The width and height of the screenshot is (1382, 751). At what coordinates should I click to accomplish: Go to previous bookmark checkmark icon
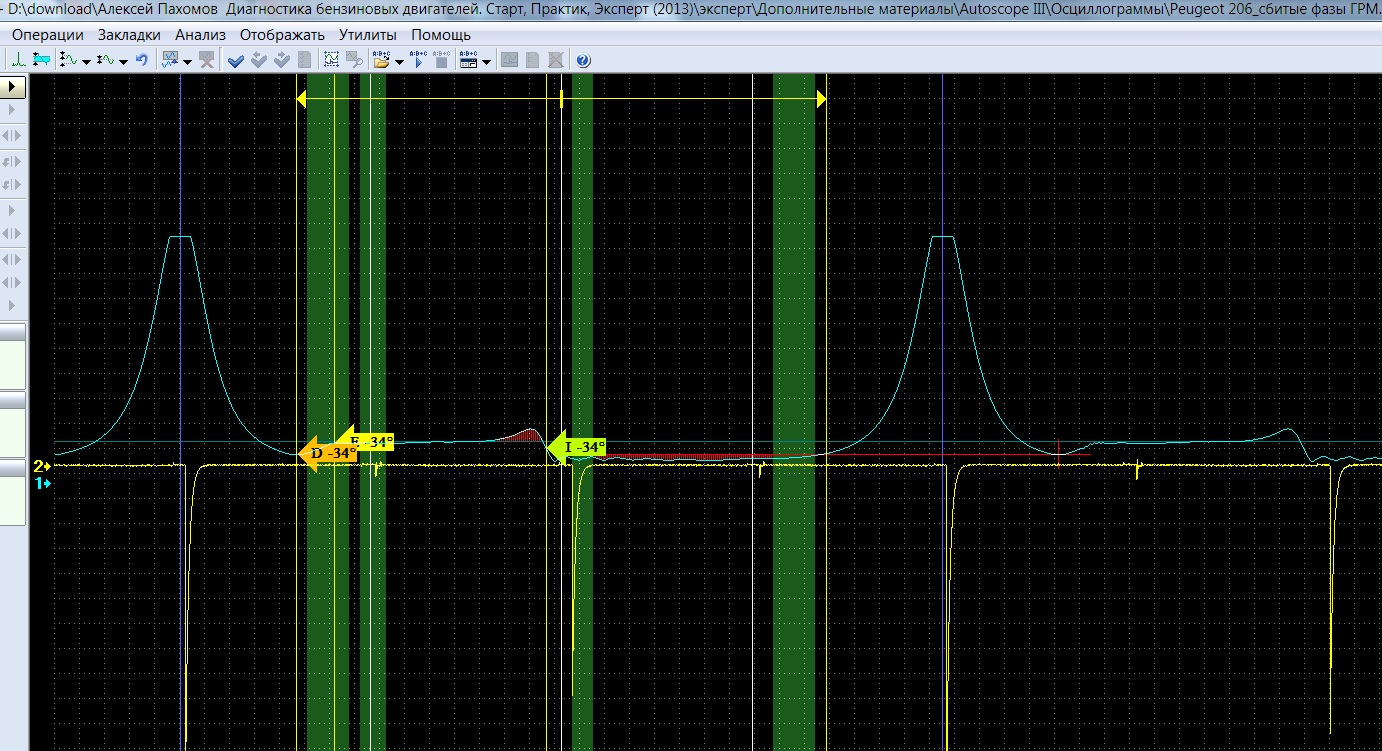259,60
